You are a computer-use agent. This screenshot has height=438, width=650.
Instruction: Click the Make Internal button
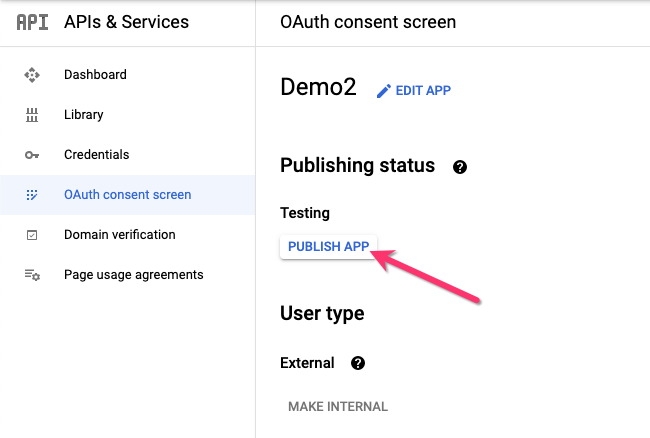[x=338, y=407]
